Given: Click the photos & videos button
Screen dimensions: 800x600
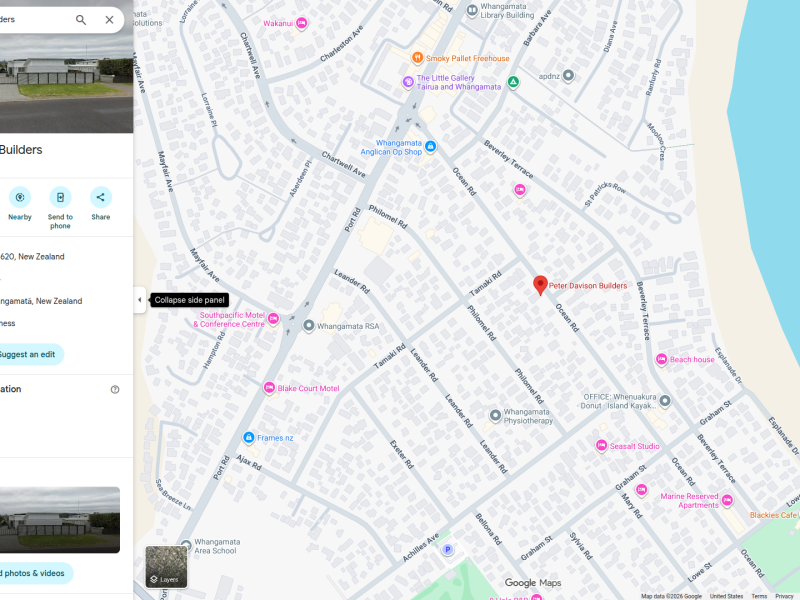Looking at the screenshot, I should click(34, 573).
